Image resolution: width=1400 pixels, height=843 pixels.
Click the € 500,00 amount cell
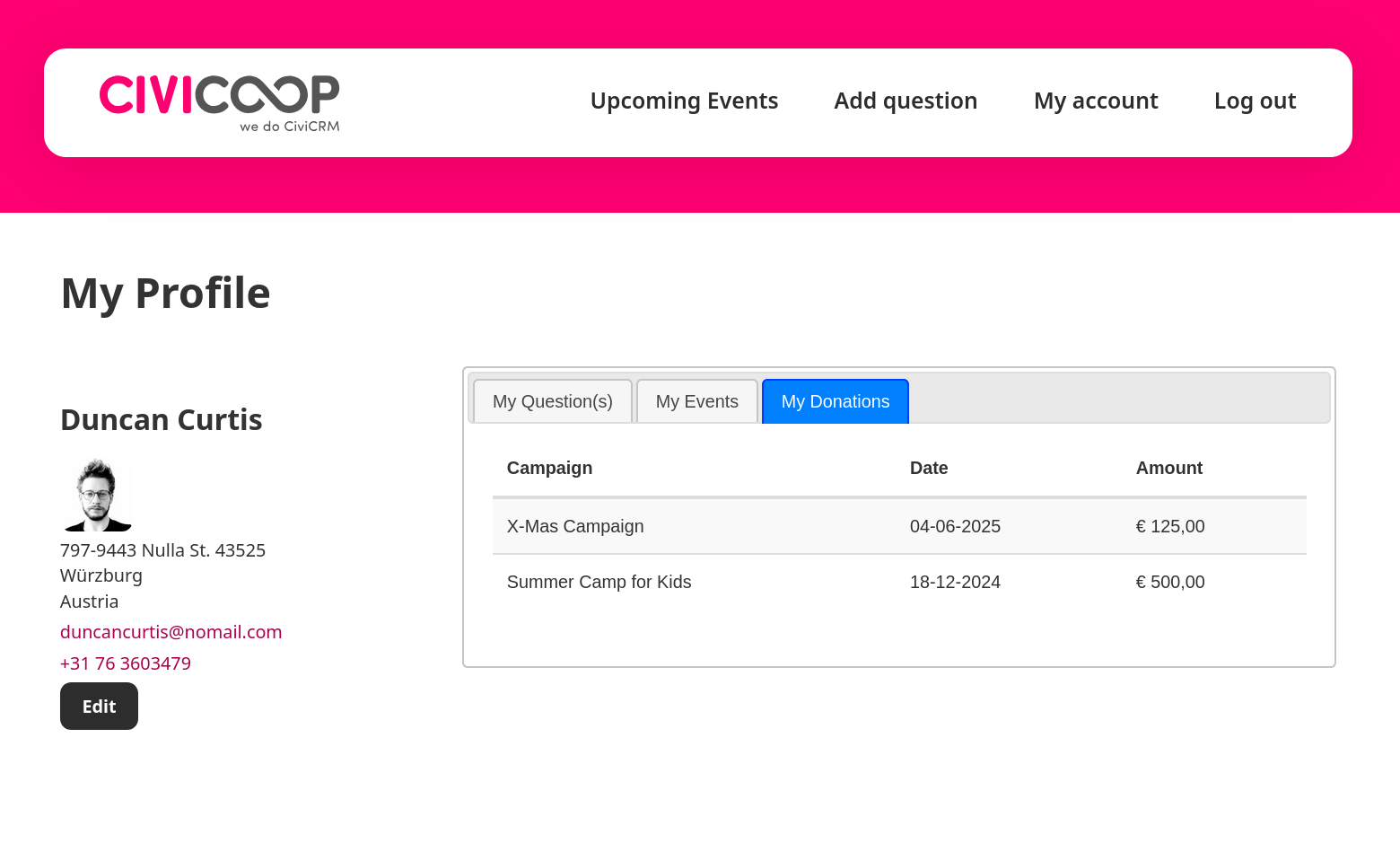1170,582
